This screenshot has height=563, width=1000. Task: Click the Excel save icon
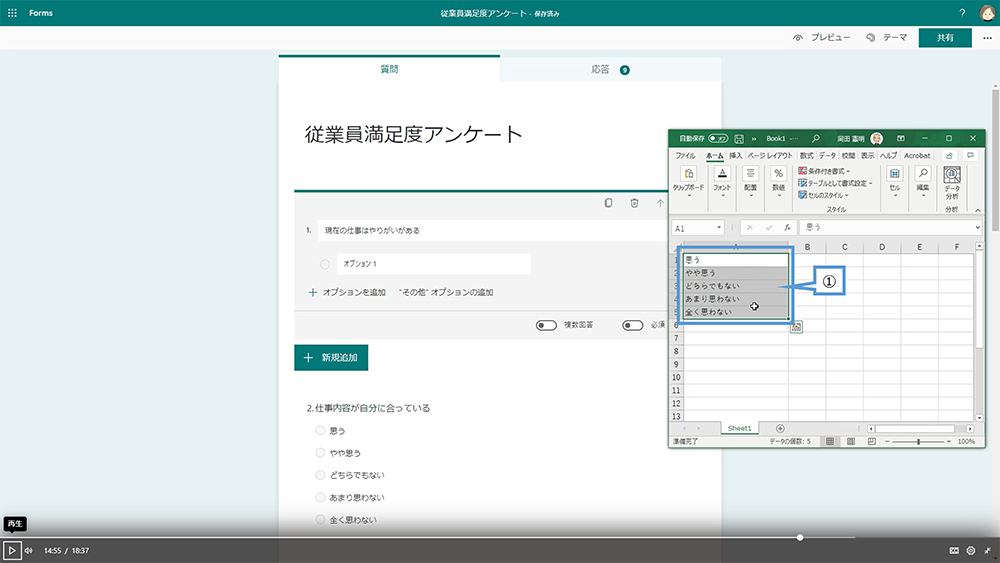[739, 138]
